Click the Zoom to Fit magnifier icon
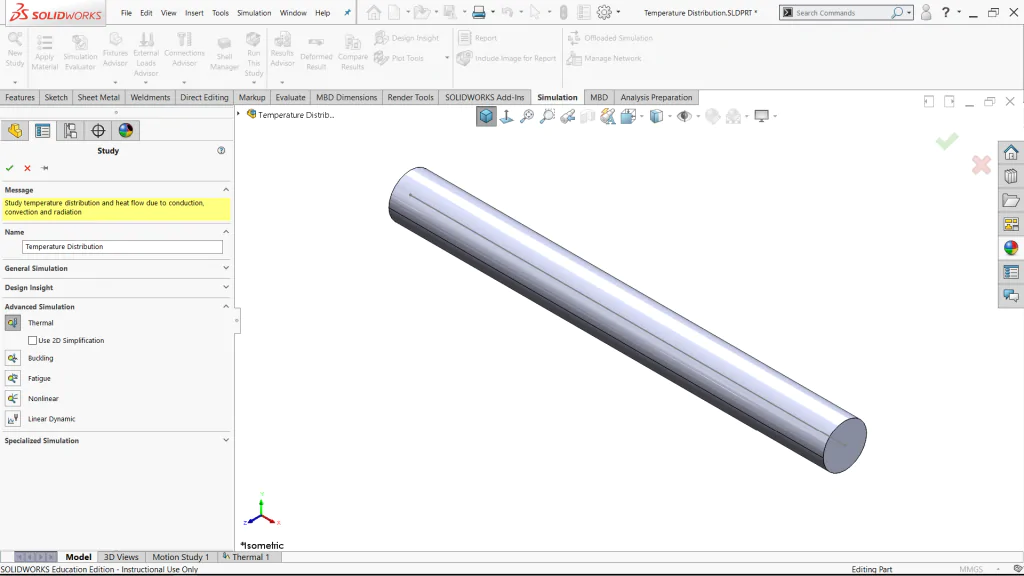Viewport: 1024px width, 576px height. 526,116
